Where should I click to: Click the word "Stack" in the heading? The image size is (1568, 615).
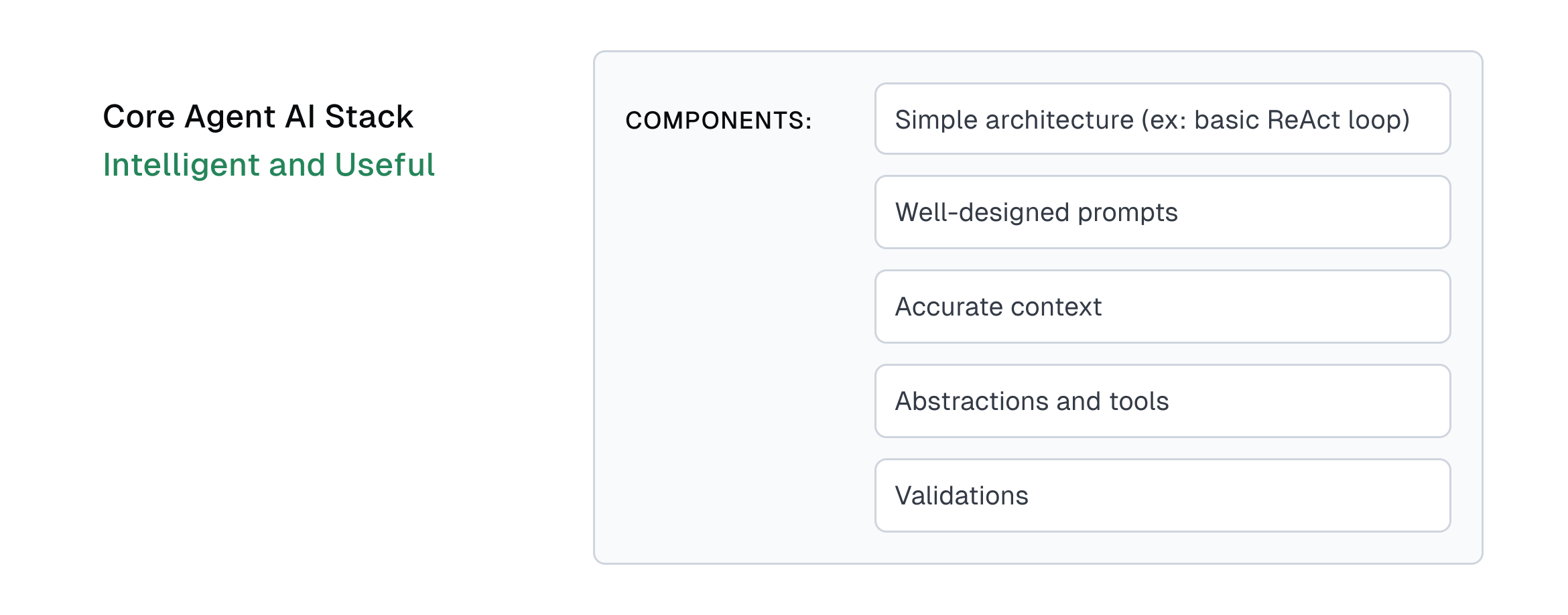click(369, 117)
